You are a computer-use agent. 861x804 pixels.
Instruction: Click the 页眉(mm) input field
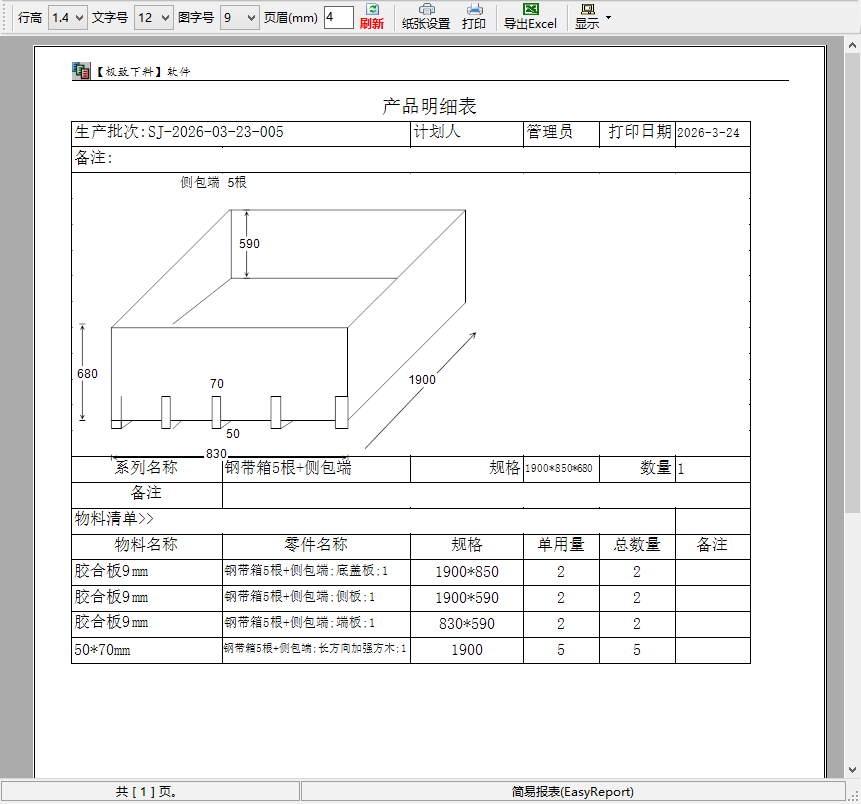pyautogui.click(x=337, y=18)
